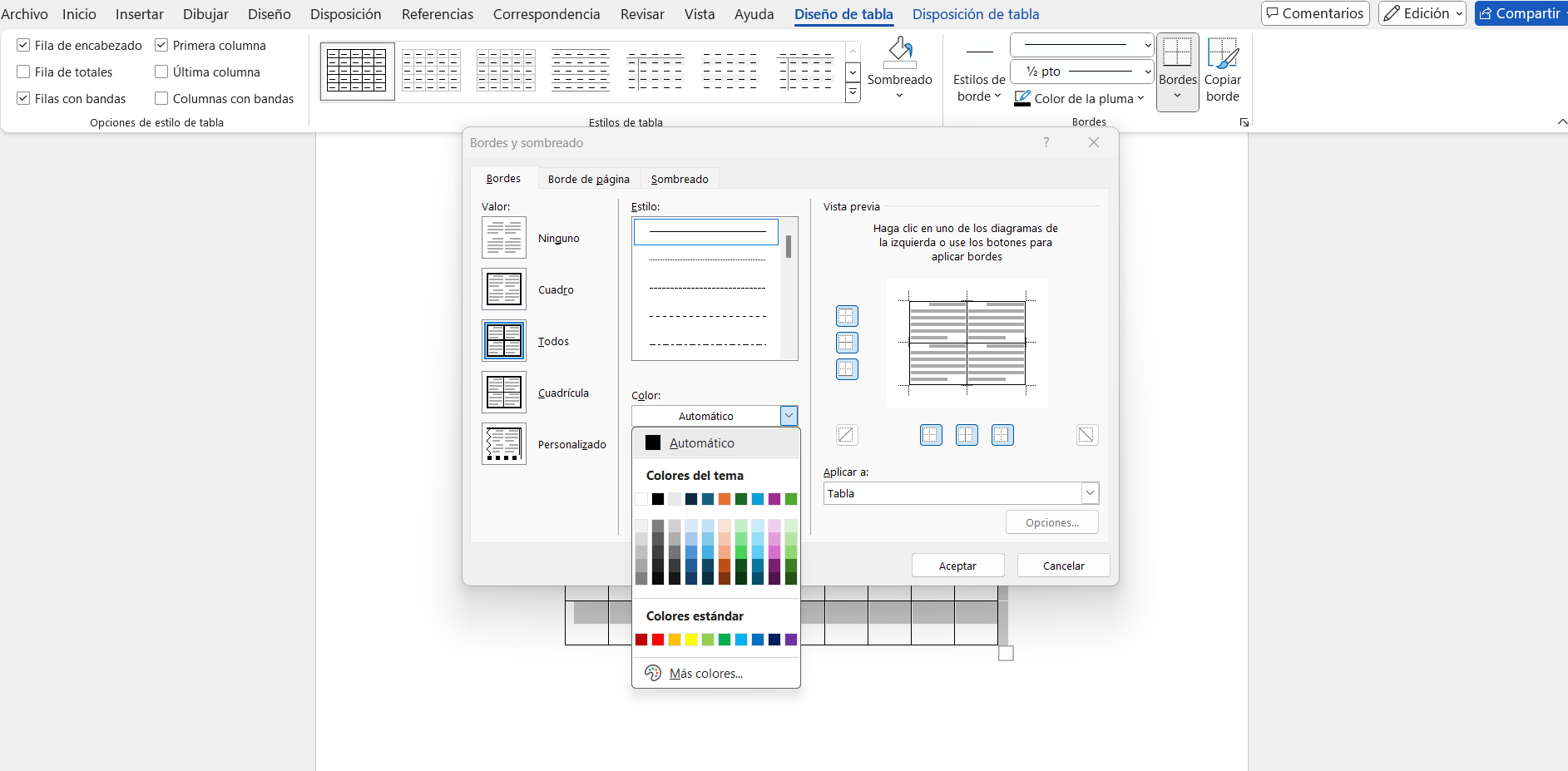Viewport: 1568px width, 771px height.
Task: Enable the Fila de totales checkbox
Action: tap(23, 72)
